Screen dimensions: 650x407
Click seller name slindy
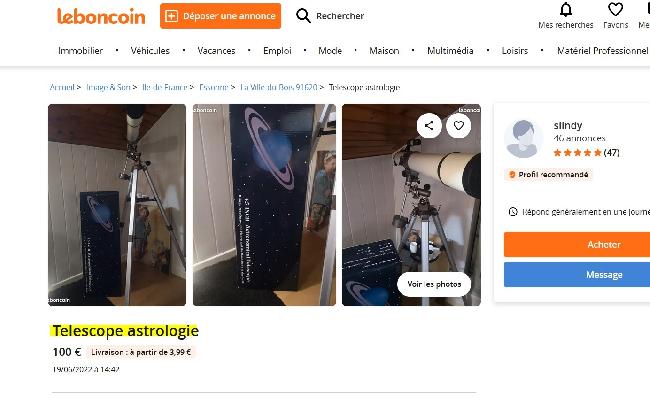coord(567,125)
